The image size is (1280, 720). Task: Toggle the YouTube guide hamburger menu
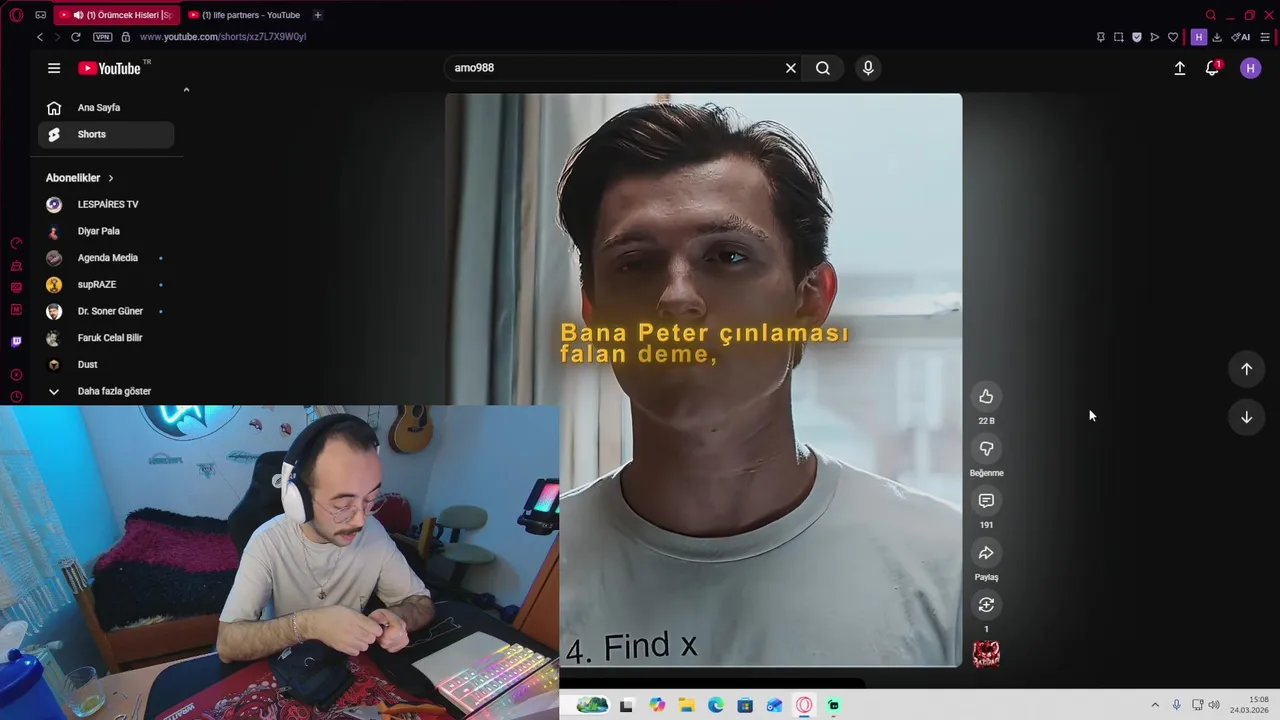tap(54, 68)
